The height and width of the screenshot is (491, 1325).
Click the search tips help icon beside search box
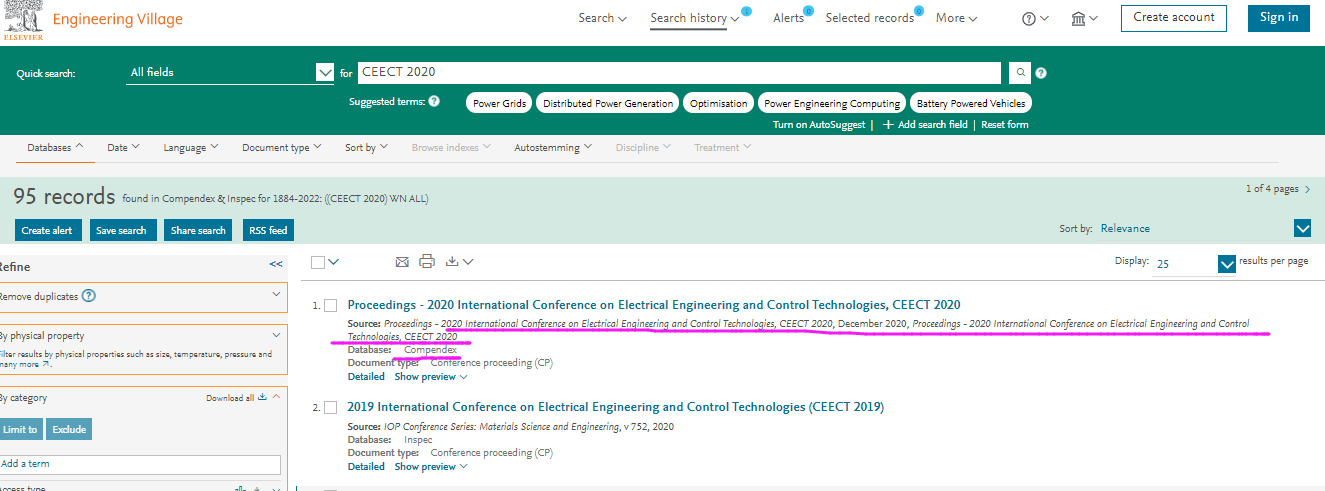click(x=1041, y=73)
